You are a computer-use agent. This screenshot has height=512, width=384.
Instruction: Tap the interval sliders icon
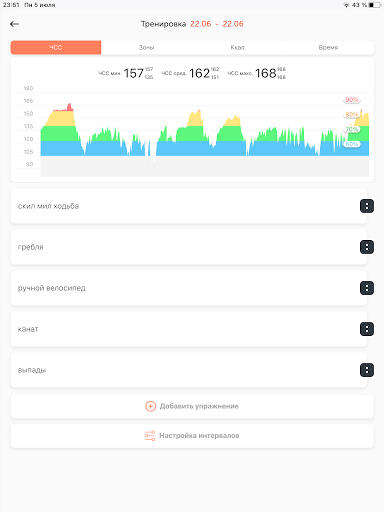tap(150, 436)
